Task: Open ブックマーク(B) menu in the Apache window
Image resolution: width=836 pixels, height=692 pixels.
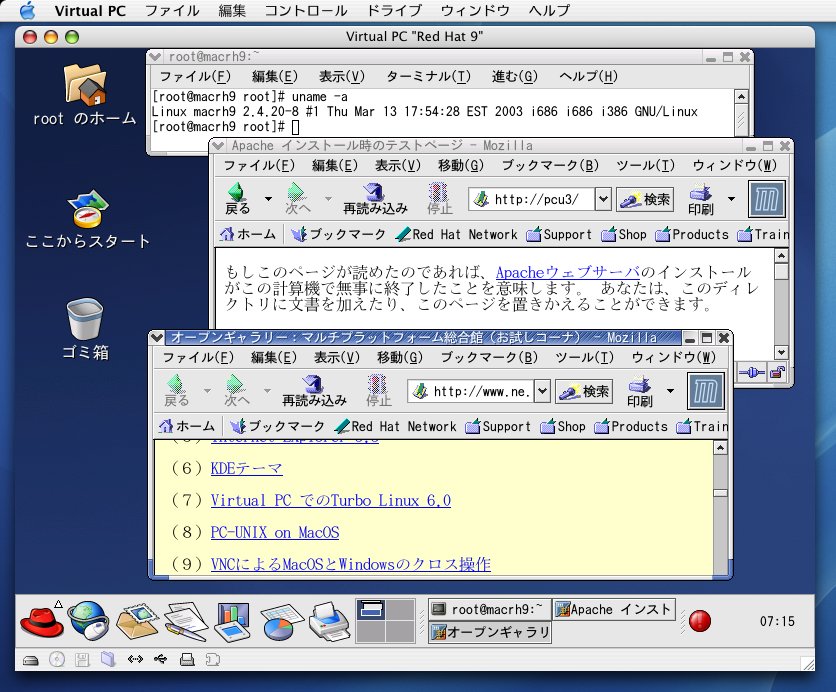Action: (550, 165)
